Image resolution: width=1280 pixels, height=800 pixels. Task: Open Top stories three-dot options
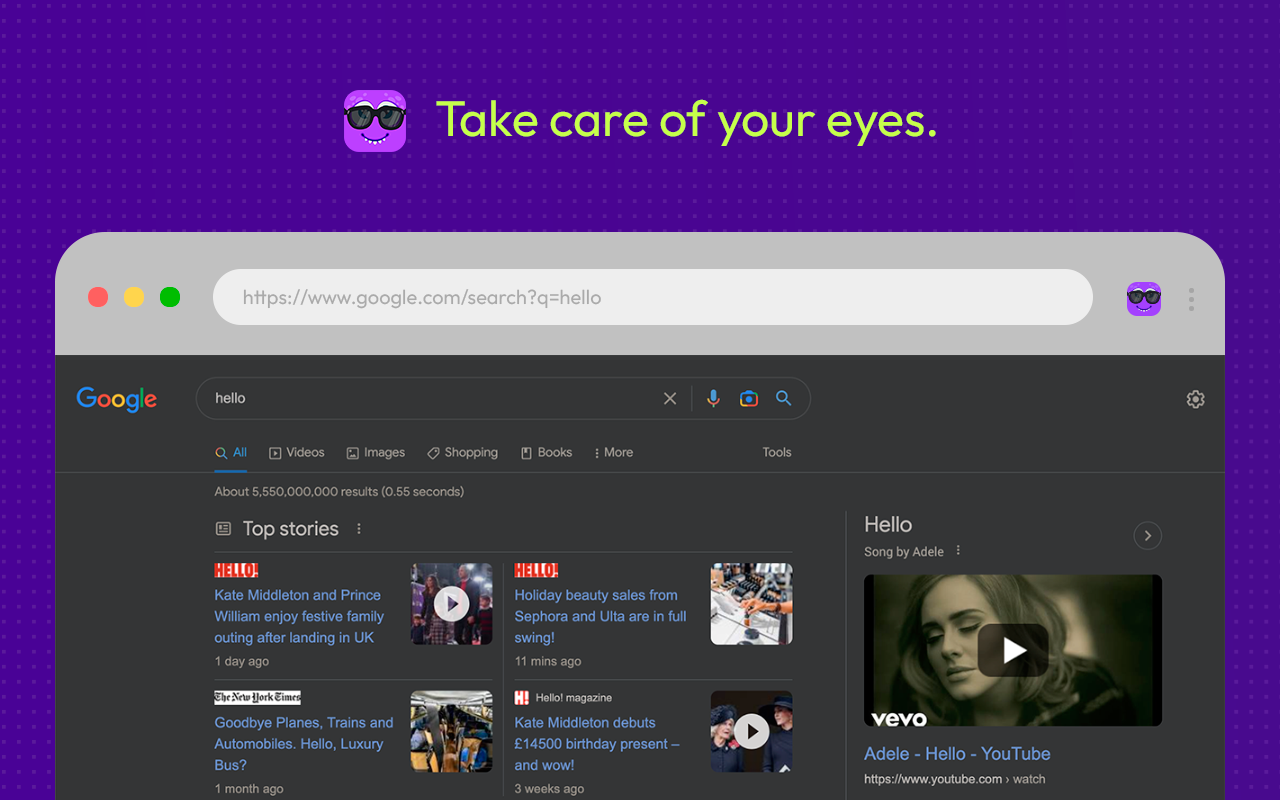(x=359, y=529)
